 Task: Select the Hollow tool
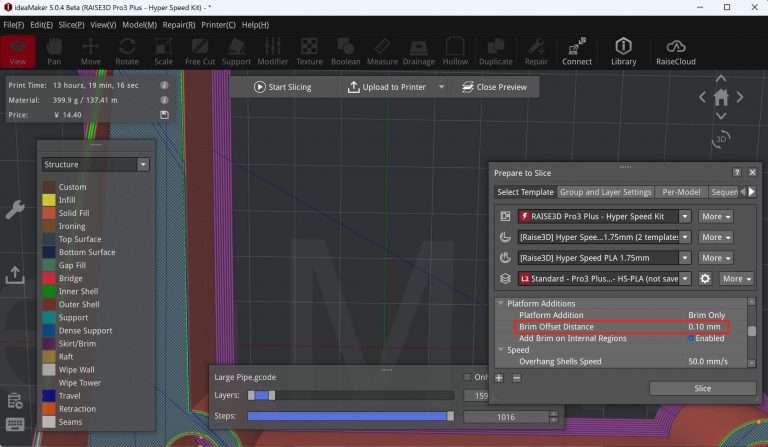(455, 52)
